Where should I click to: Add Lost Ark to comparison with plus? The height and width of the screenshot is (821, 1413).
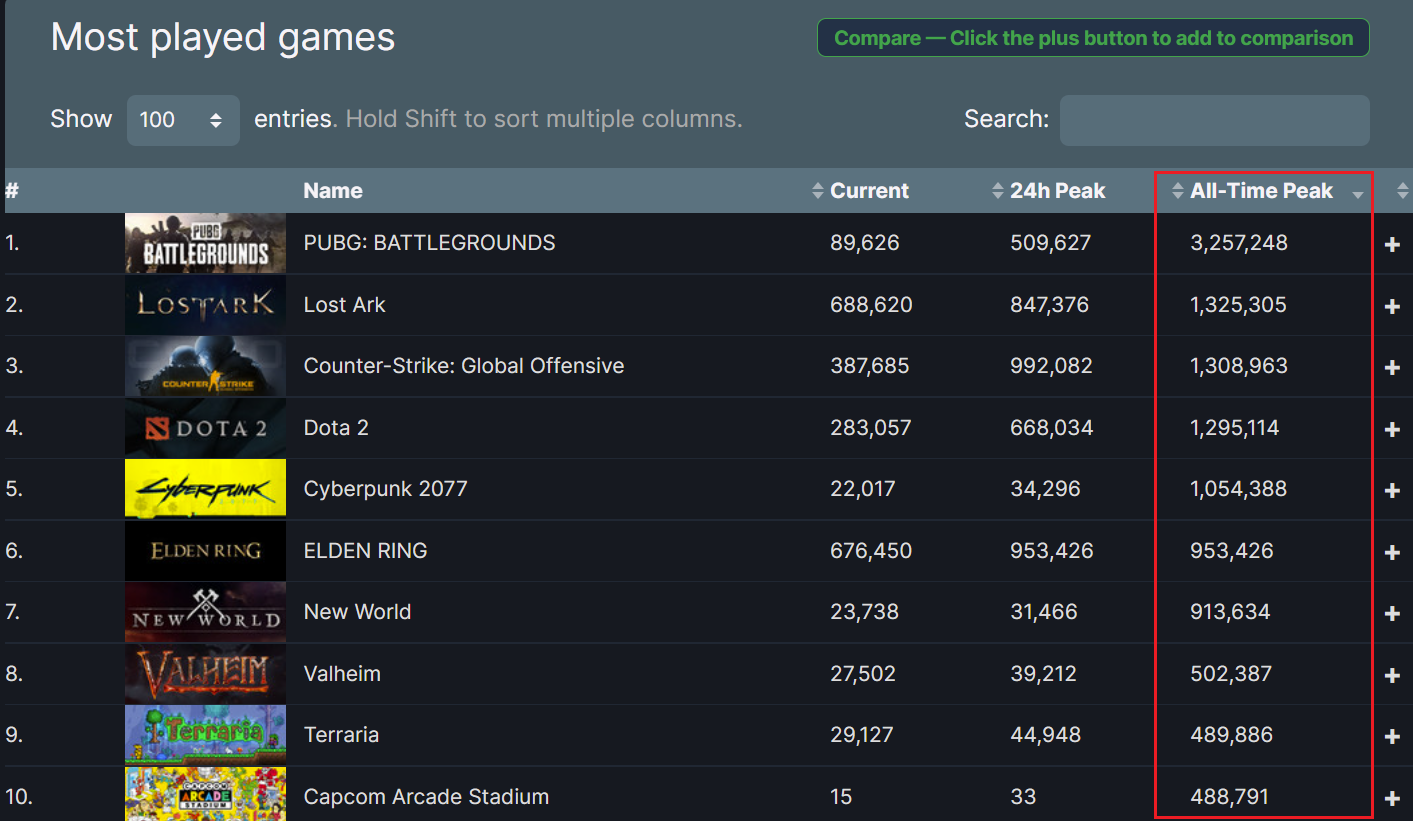1392,307
